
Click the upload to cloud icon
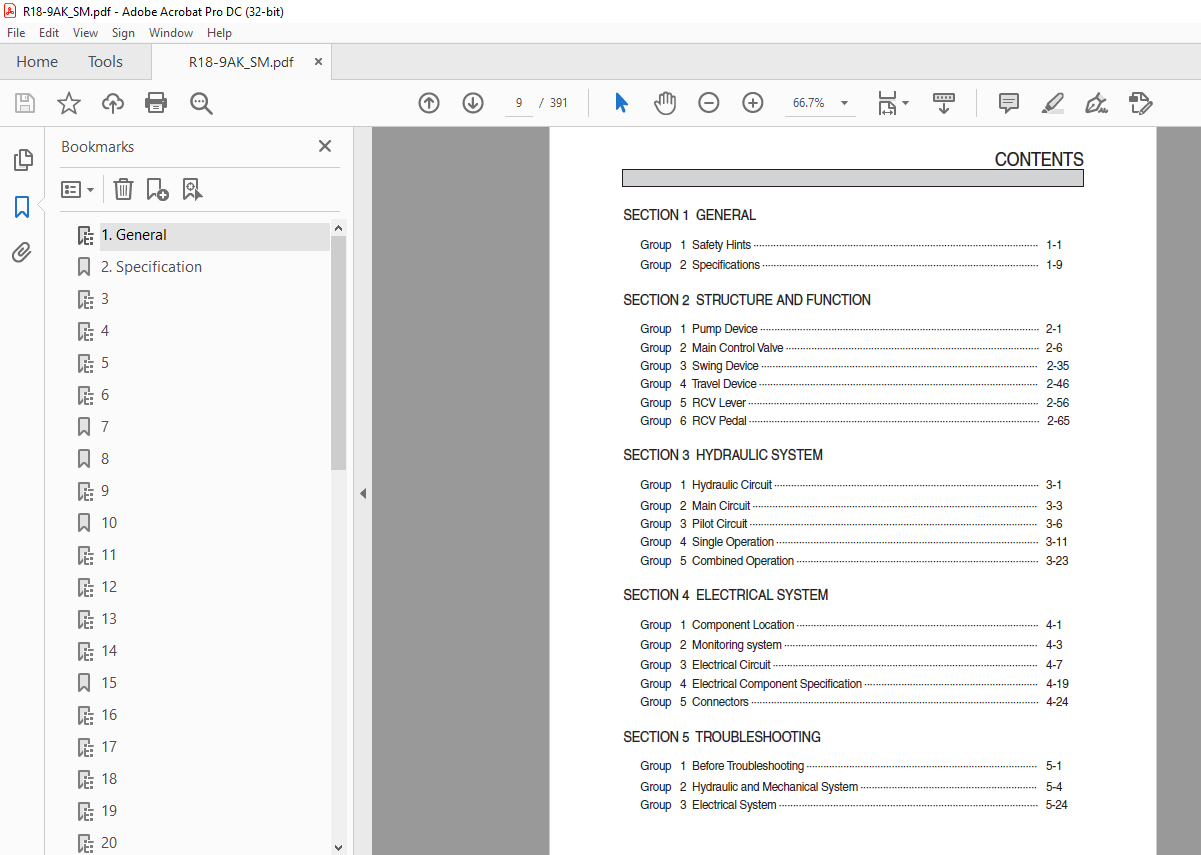(x=113, y=103)
